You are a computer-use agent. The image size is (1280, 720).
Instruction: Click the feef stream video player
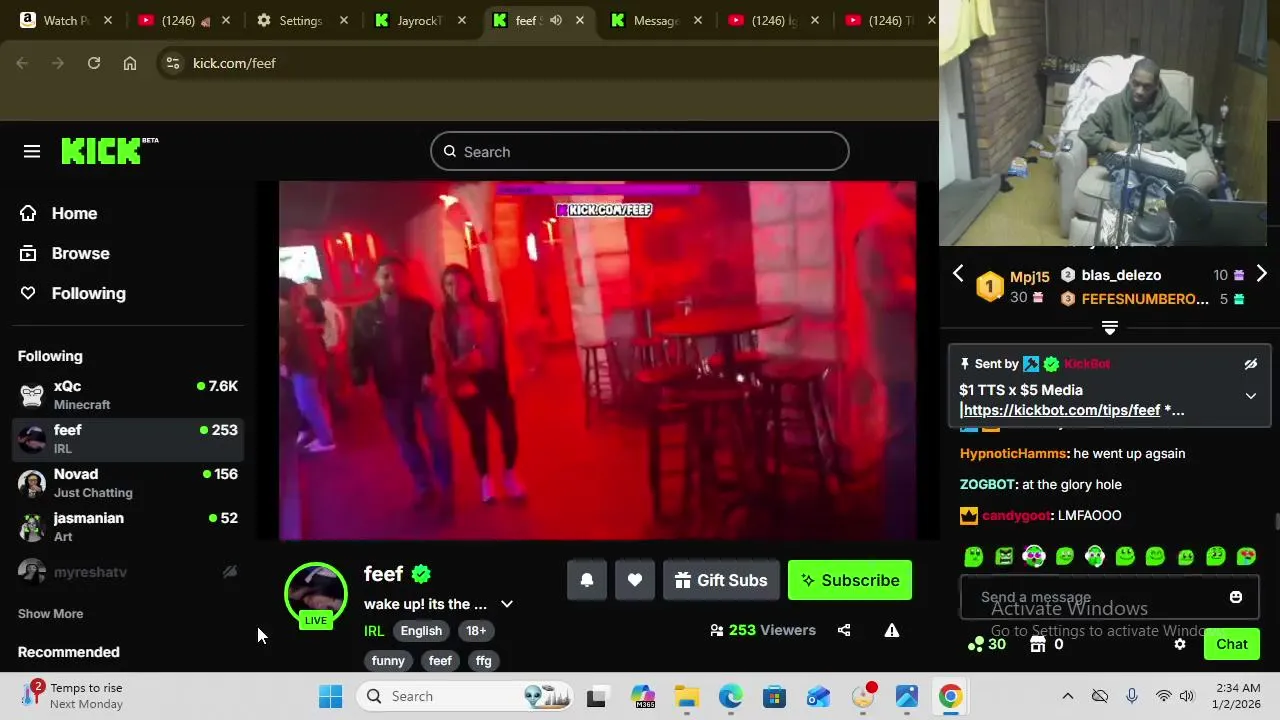coord(597,360)
